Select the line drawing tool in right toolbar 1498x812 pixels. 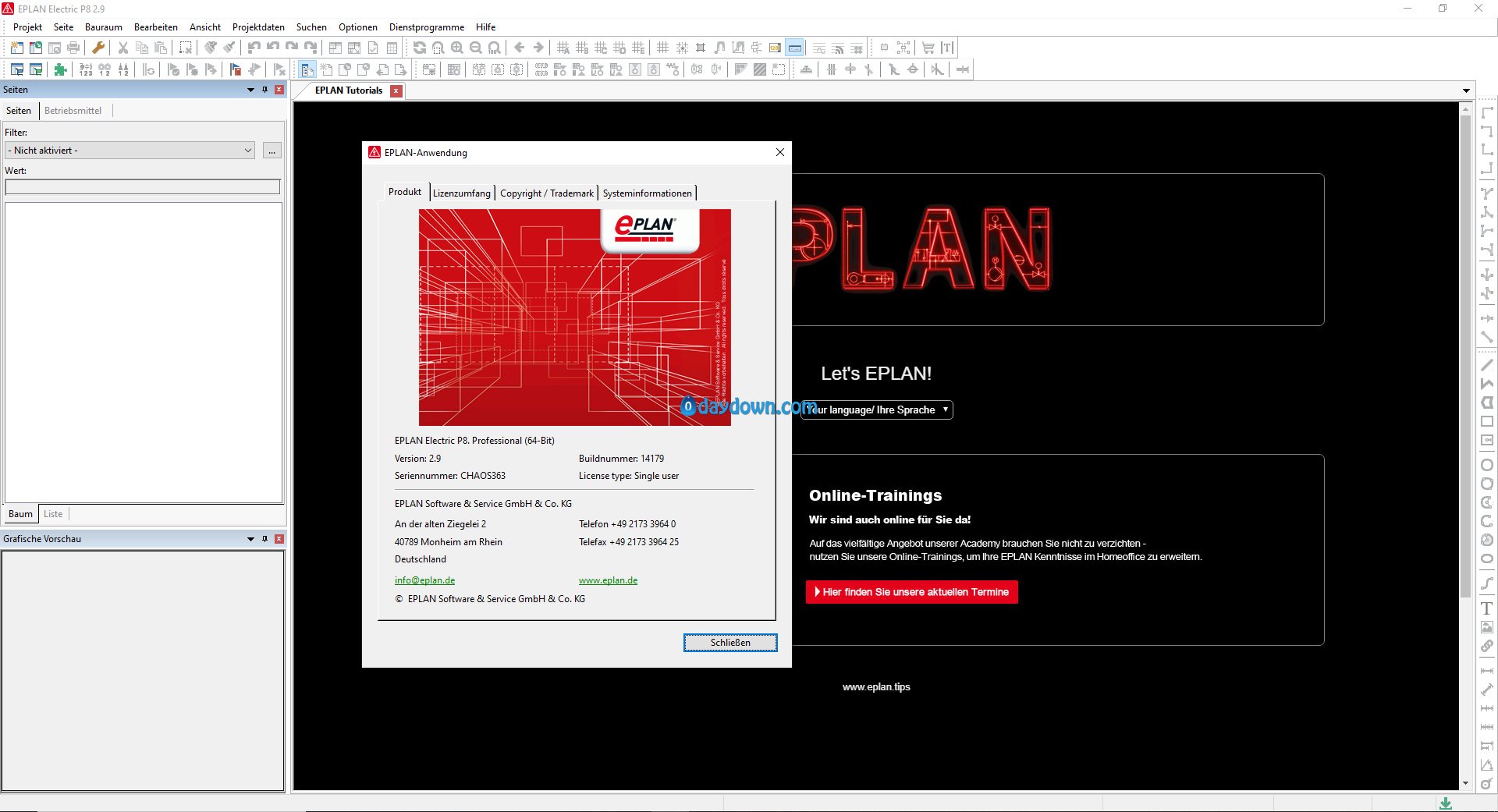pyautogui.click(x=1487, y=365)
